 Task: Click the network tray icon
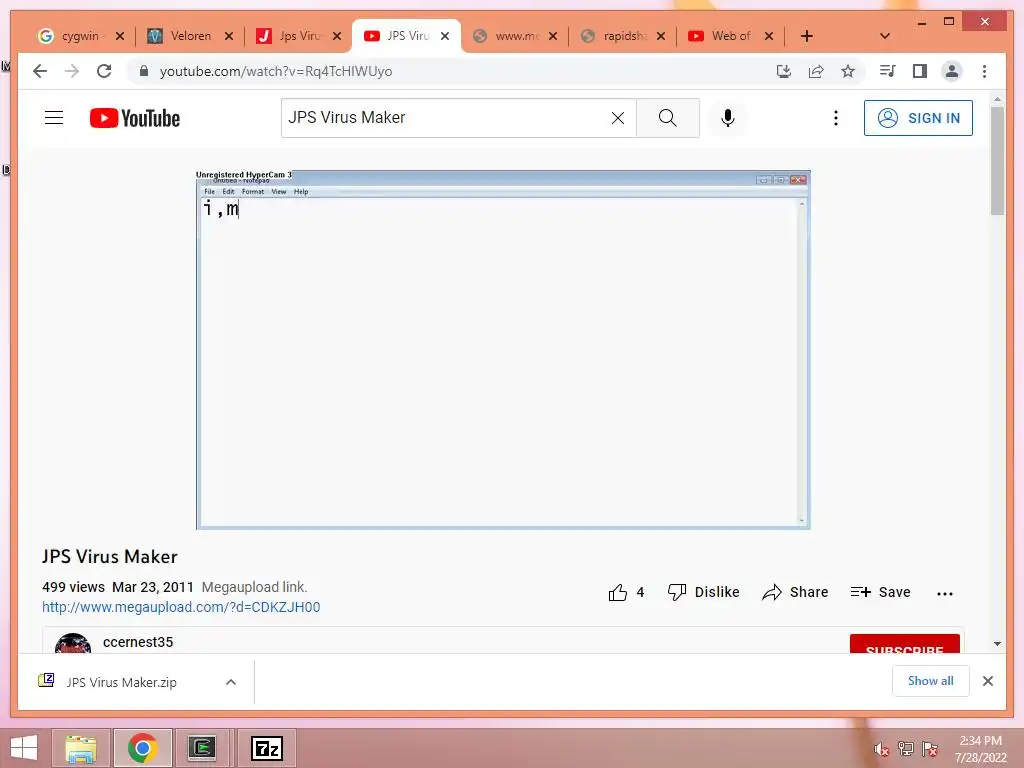coord(906,748)
